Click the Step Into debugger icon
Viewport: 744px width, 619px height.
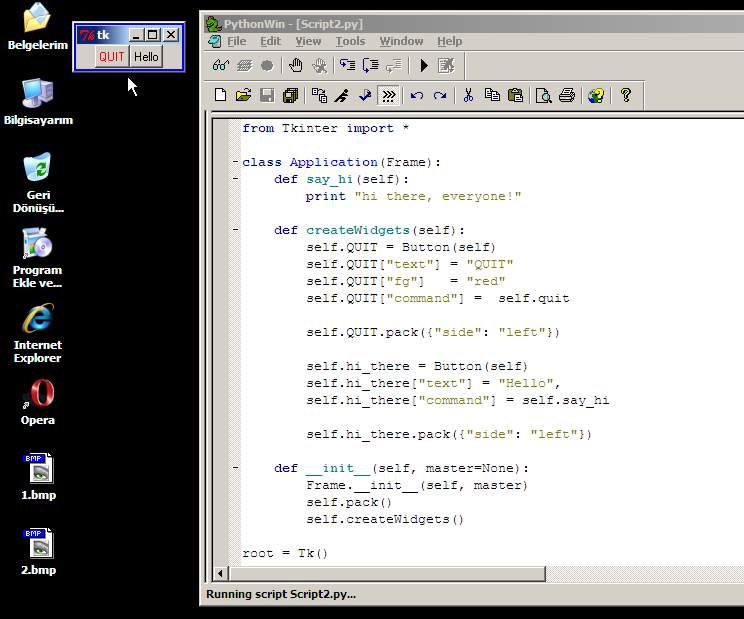(347, 65)
